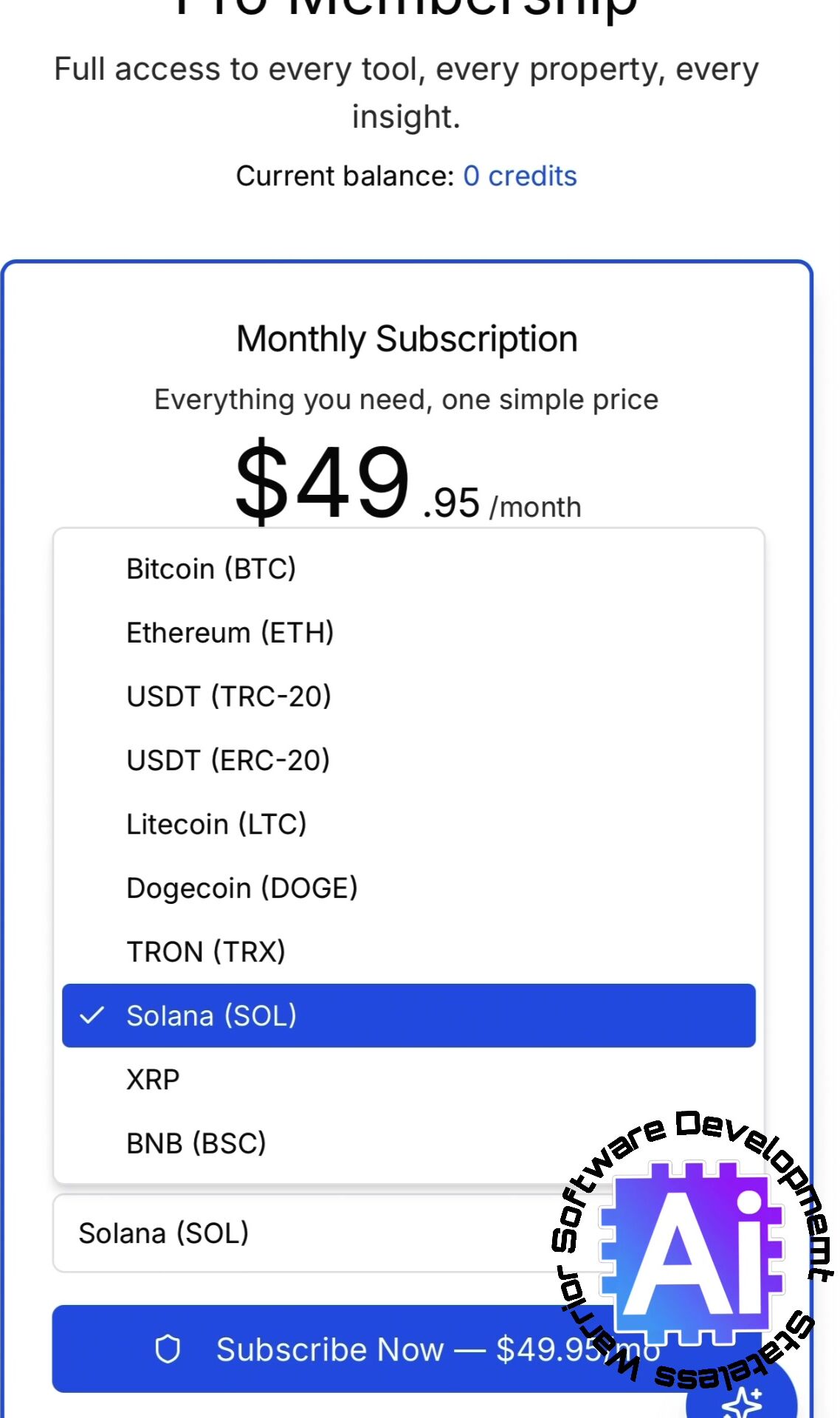Select Bitcoin (BTC) from the list
The image size is (840, 1418).
click(211, 569)
